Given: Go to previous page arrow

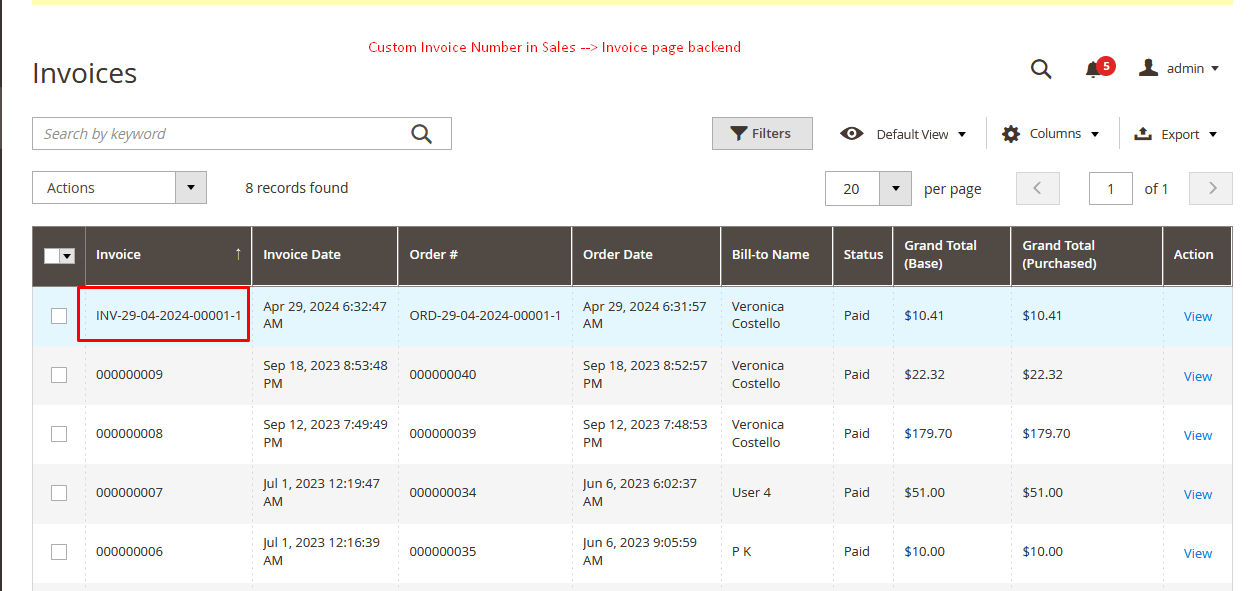Looking at the screenshot, I should 1037,188.
